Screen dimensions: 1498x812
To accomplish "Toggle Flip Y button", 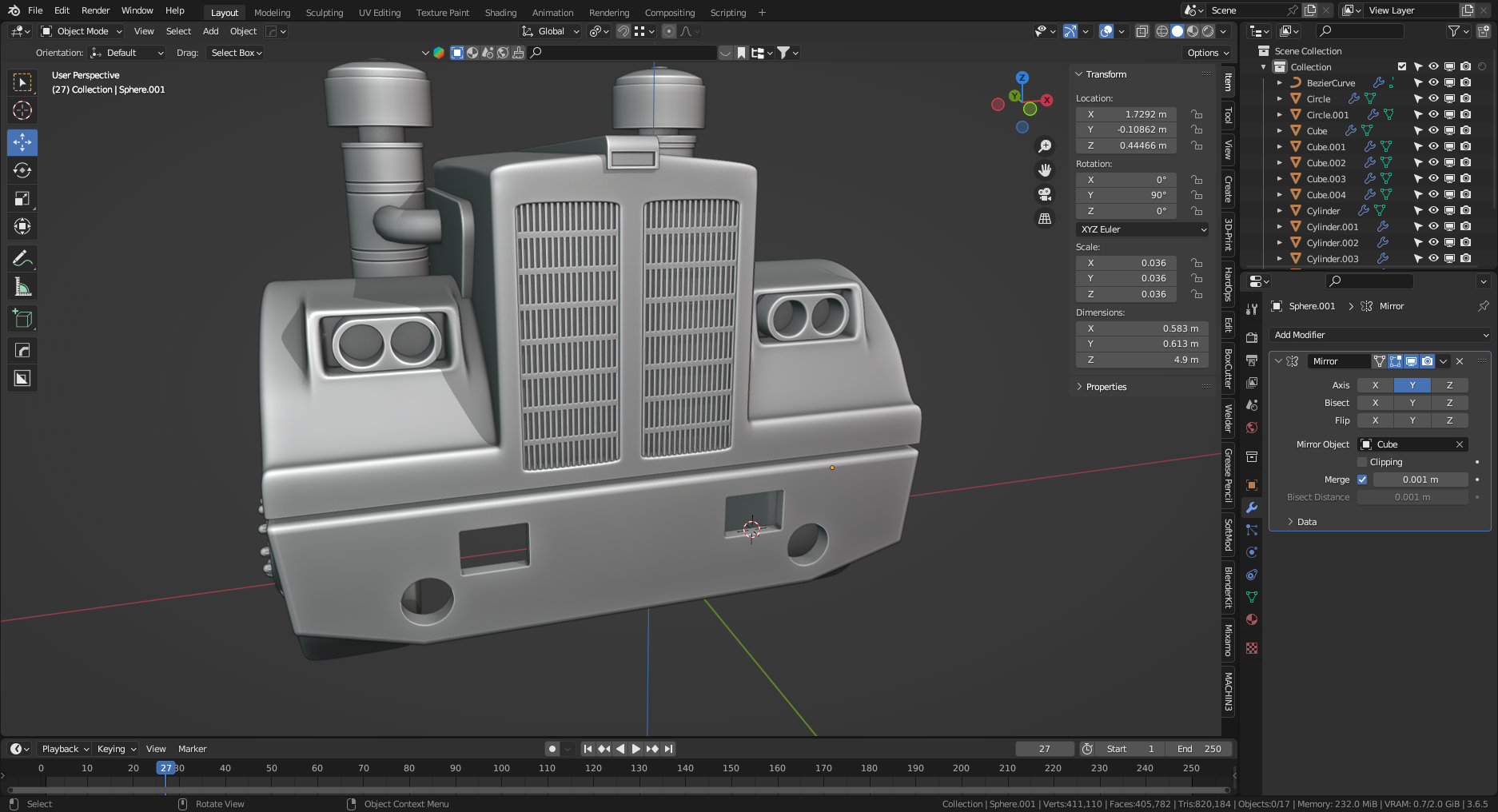I will (x=1412, y=420).
